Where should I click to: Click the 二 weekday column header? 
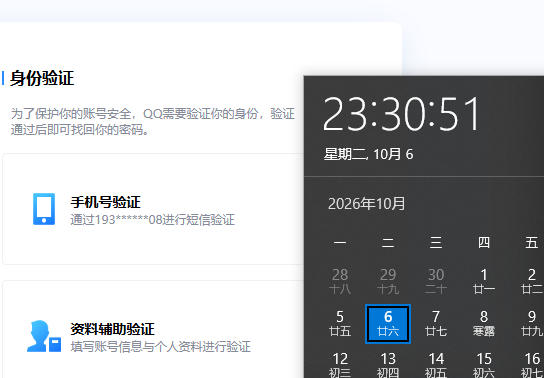[x=388, y=242]
